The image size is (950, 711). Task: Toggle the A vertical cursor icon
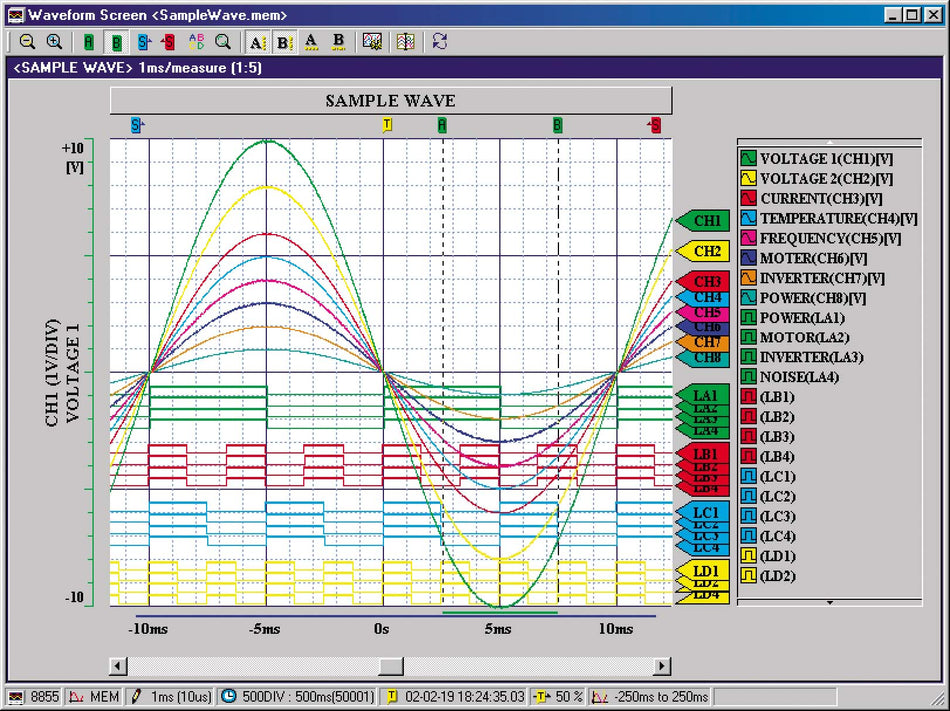[x=257, y=42]
